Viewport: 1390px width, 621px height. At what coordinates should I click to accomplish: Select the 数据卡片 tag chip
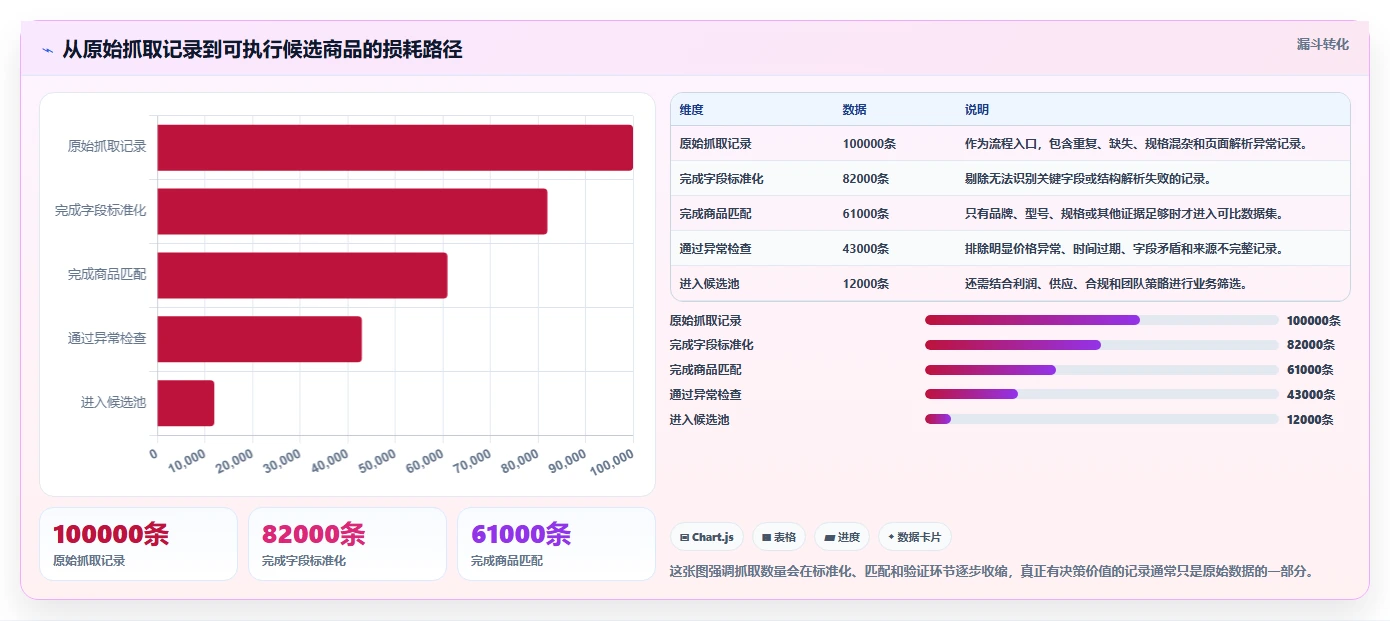(915, 537)
